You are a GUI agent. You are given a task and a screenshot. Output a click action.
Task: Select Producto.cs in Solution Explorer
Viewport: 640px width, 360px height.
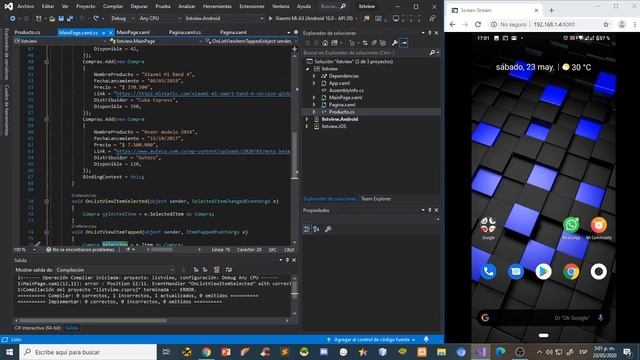click(342, 112)
